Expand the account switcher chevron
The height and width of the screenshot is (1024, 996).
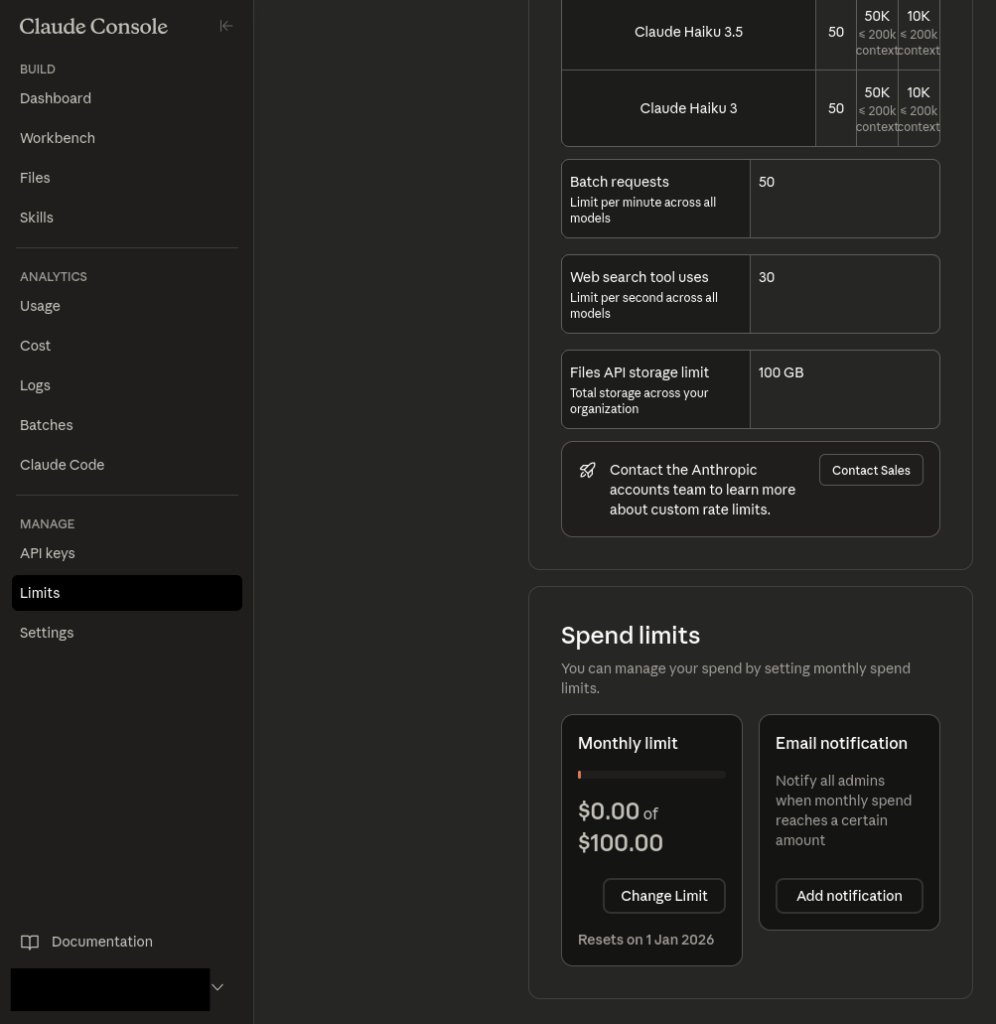pos(218,987)
